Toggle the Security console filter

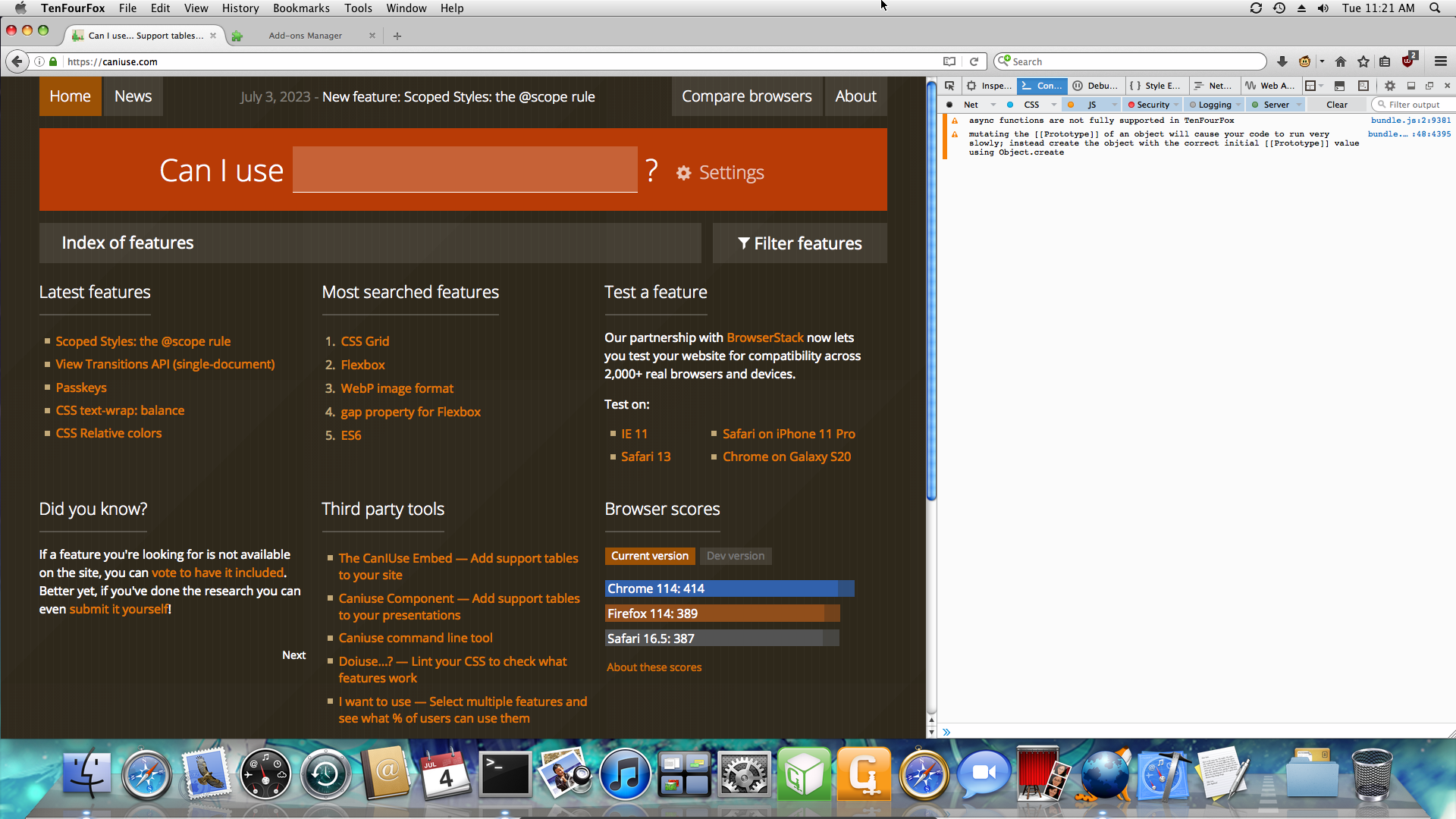pyautogui.click(x=1152, y=105)
